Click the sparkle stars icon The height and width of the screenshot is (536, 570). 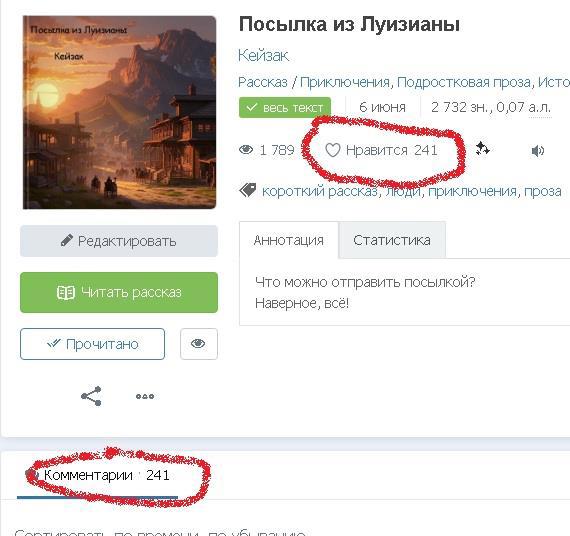click(483, 149)
